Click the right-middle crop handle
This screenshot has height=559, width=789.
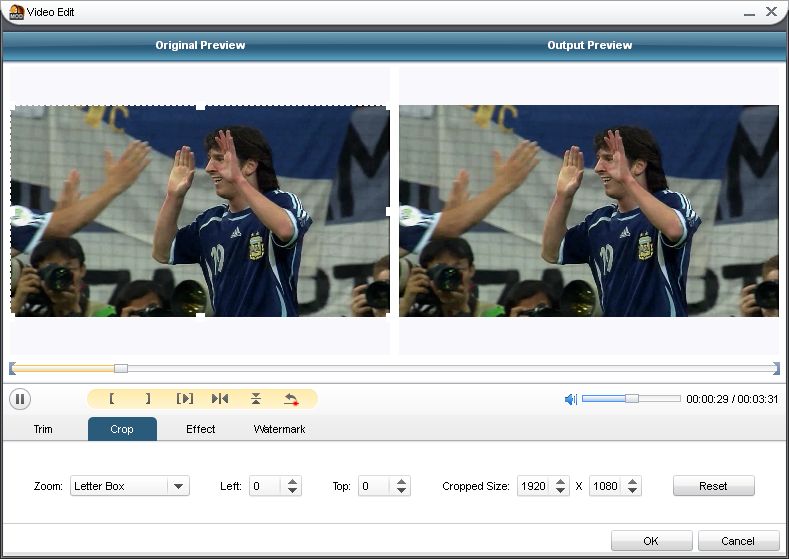click(388, 211)
